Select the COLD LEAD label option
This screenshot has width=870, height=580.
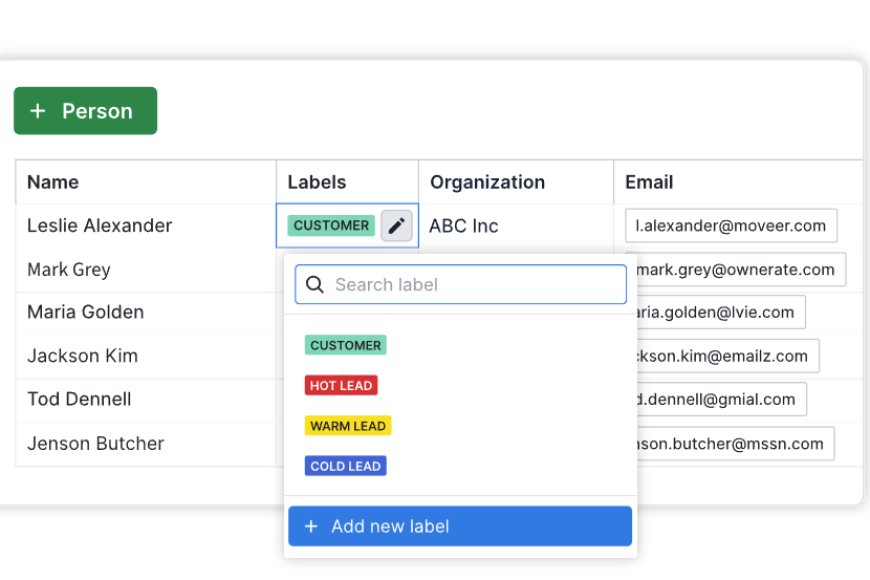345,465
